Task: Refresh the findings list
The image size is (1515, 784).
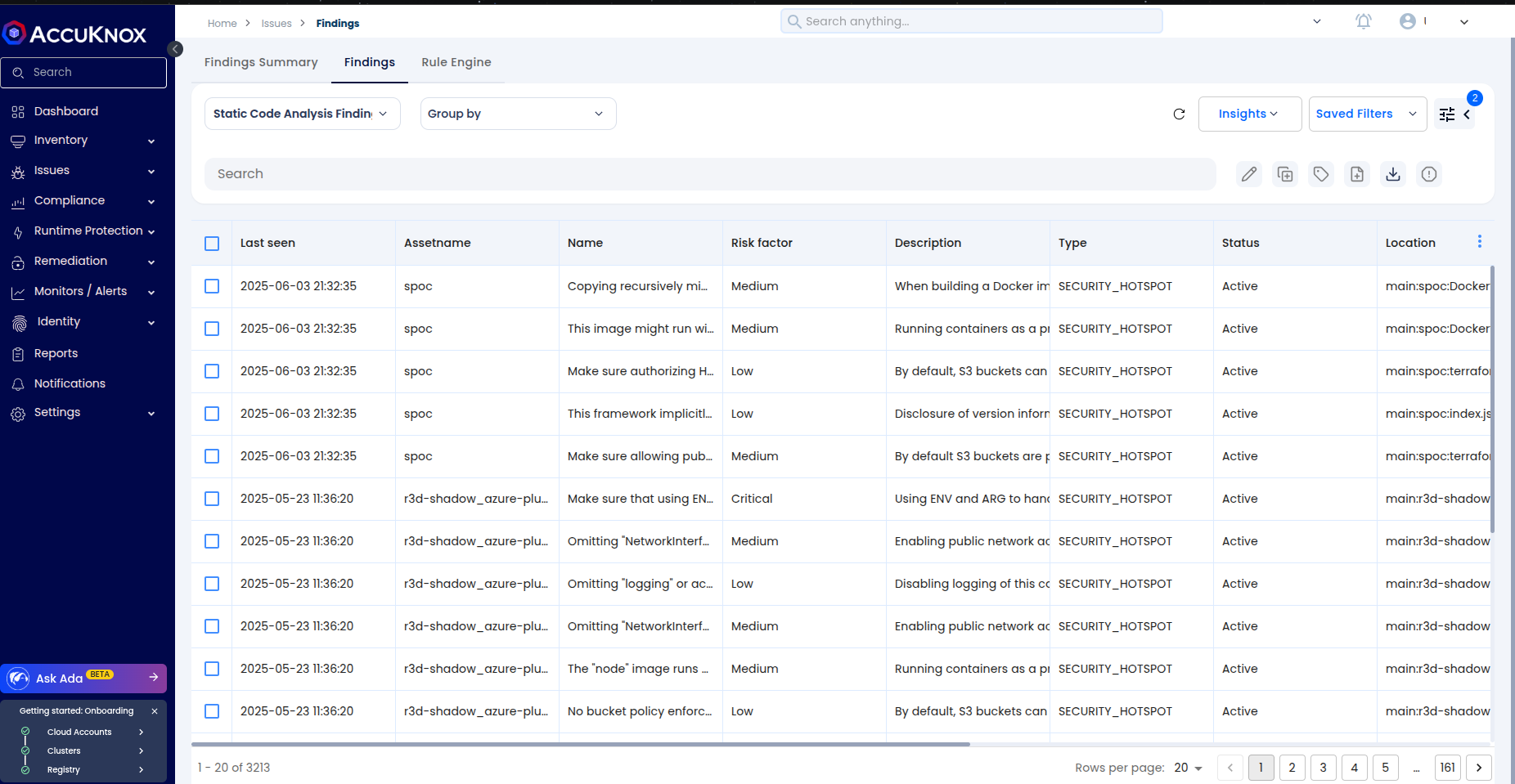Action: [1179, 114]
